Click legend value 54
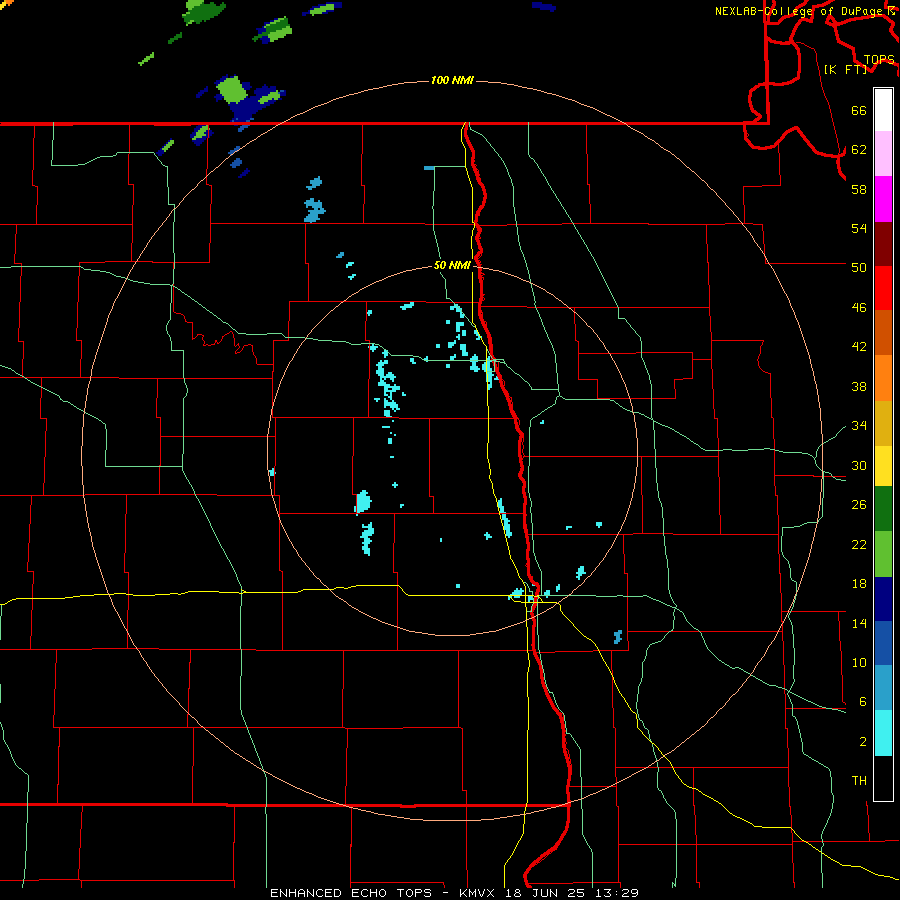This screenshot has width=900, height=900. (x=859, y=228)
